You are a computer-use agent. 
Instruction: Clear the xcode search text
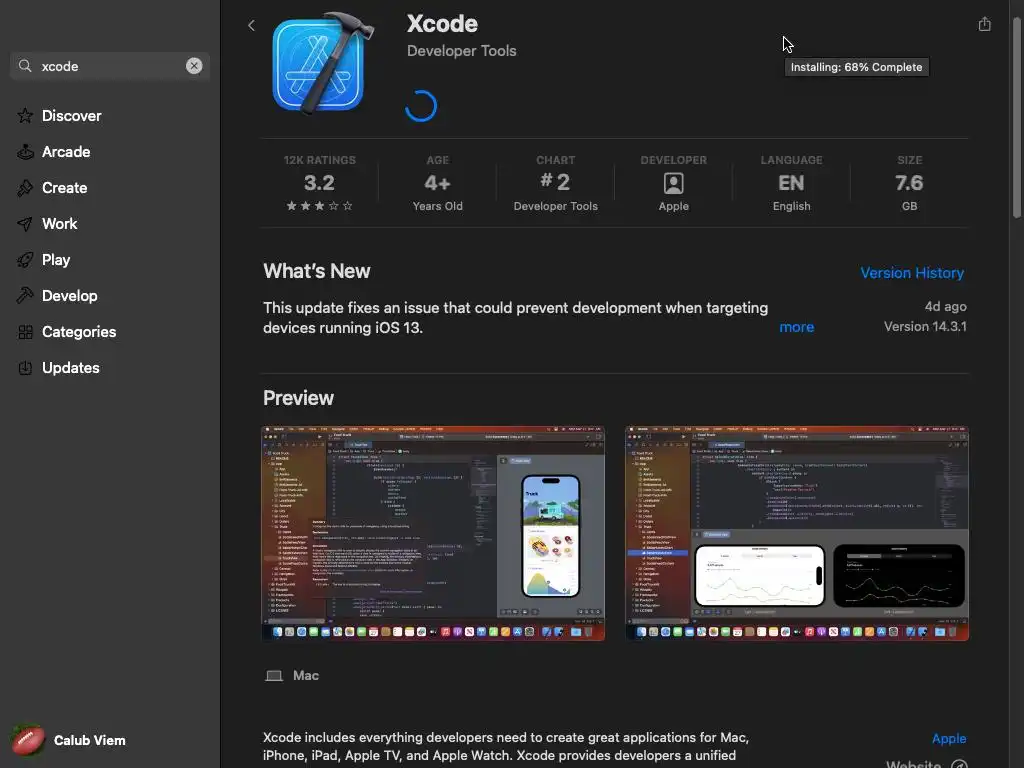point(194,66)
